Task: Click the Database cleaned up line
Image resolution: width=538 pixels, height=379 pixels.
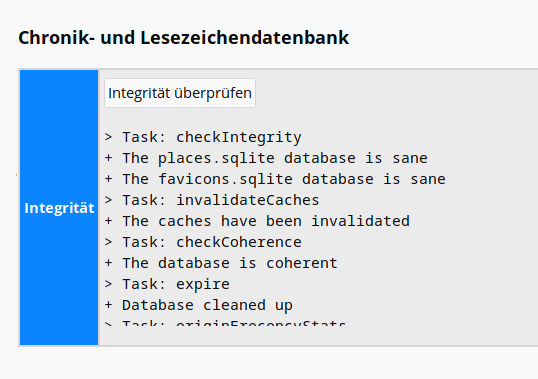Action: [x=199, y=305]
